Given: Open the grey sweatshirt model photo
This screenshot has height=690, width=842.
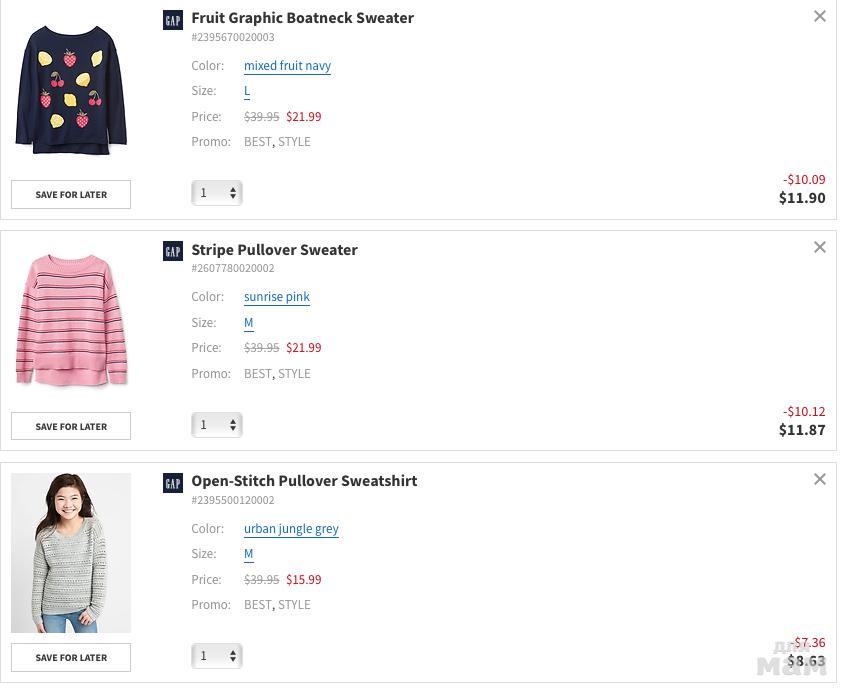Looking at the screenshot, I should (x=71, y=552).
